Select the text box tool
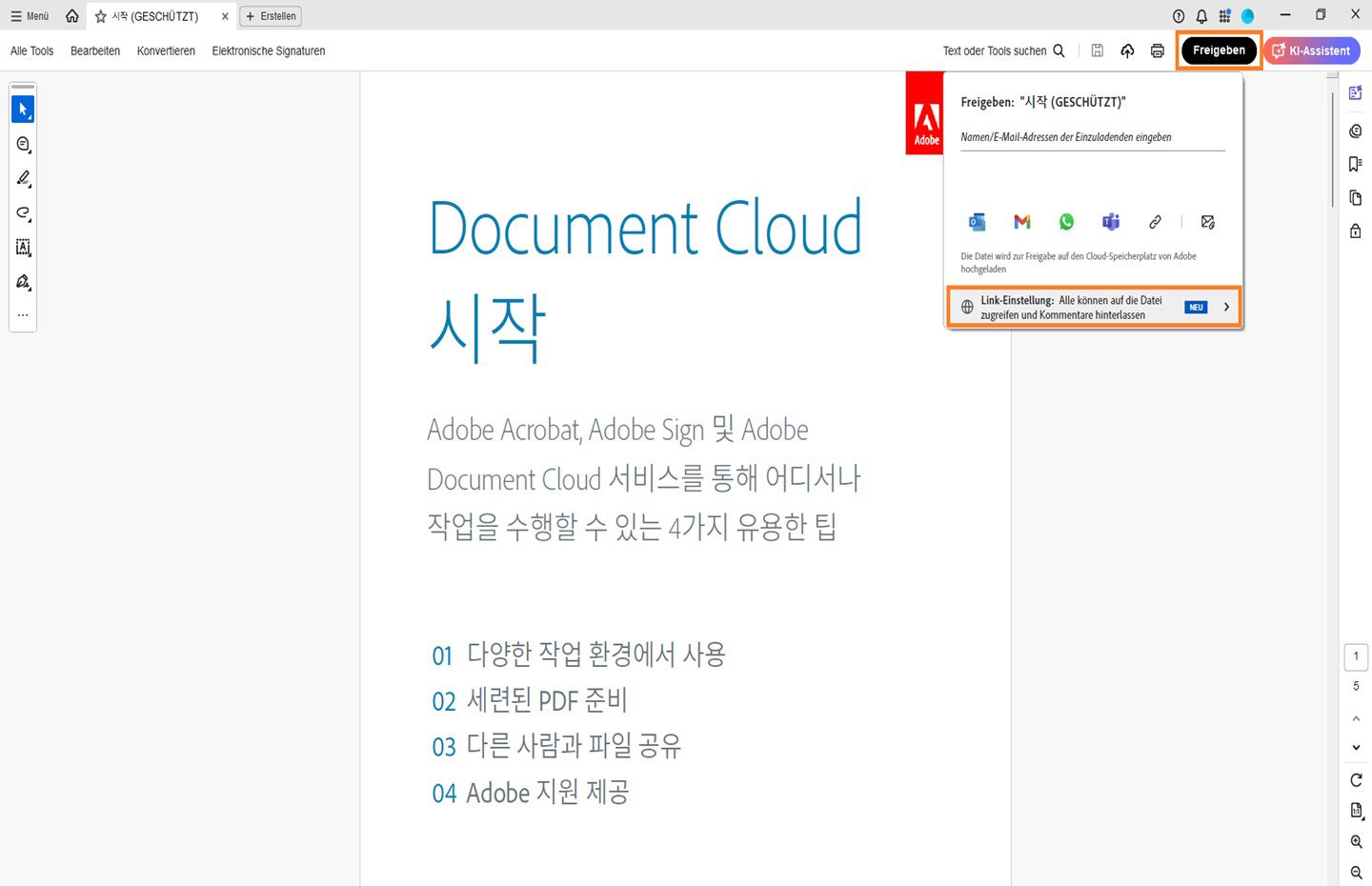This screenshot has height=886, width=1372. click(x=23, y=248)
